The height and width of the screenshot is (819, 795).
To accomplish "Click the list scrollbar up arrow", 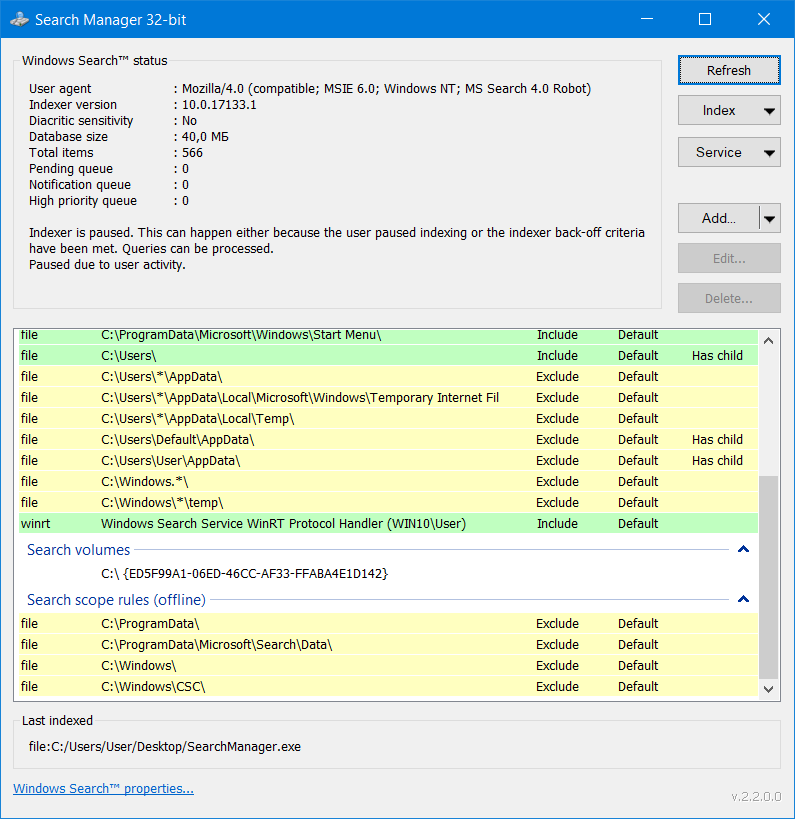I will pyautogui.click(x=768, y=341).
